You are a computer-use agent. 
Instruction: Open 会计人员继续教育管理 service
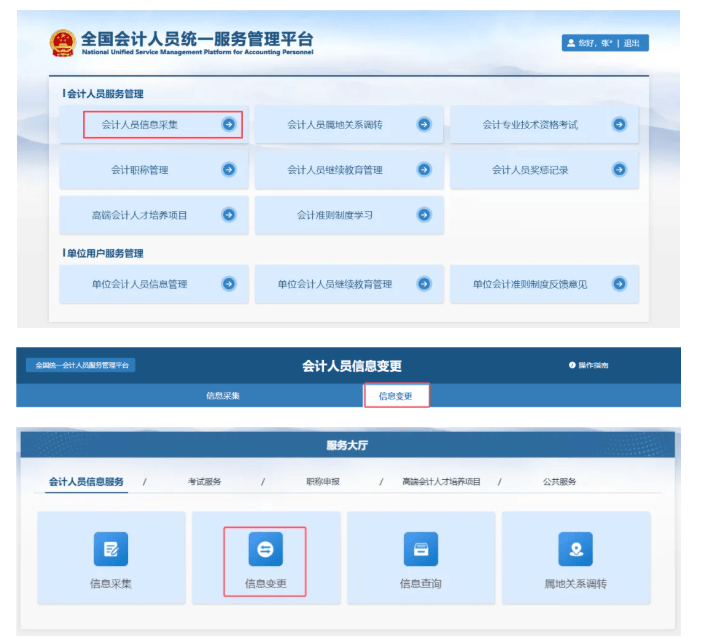point(335,170)
